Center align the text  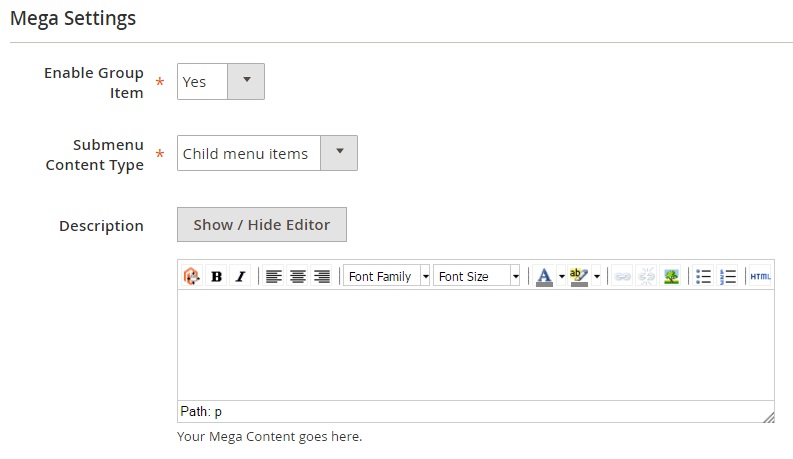click(x=298, y=277)
